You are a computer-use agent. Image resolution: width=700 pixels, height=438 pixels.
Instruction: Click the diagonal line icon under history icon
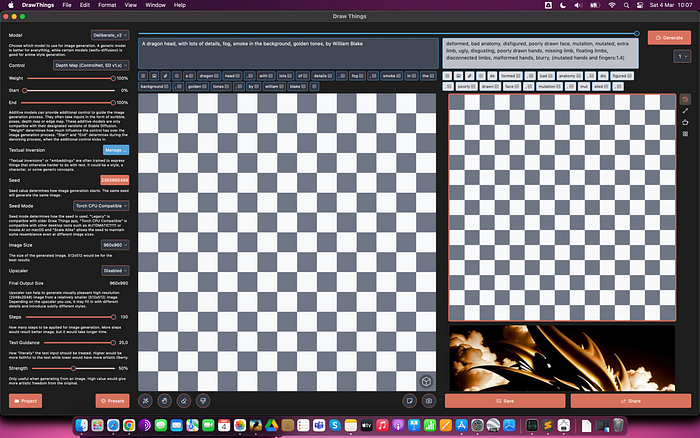click(x=685, y=111)
